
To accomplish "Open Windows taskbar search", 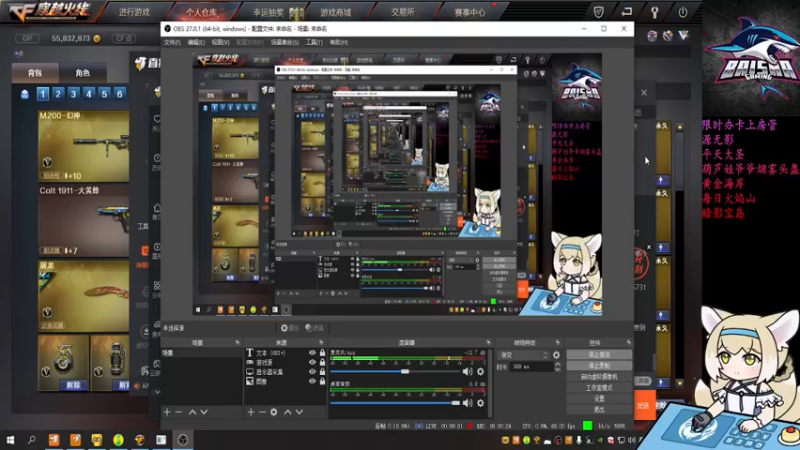I will 32,440.
